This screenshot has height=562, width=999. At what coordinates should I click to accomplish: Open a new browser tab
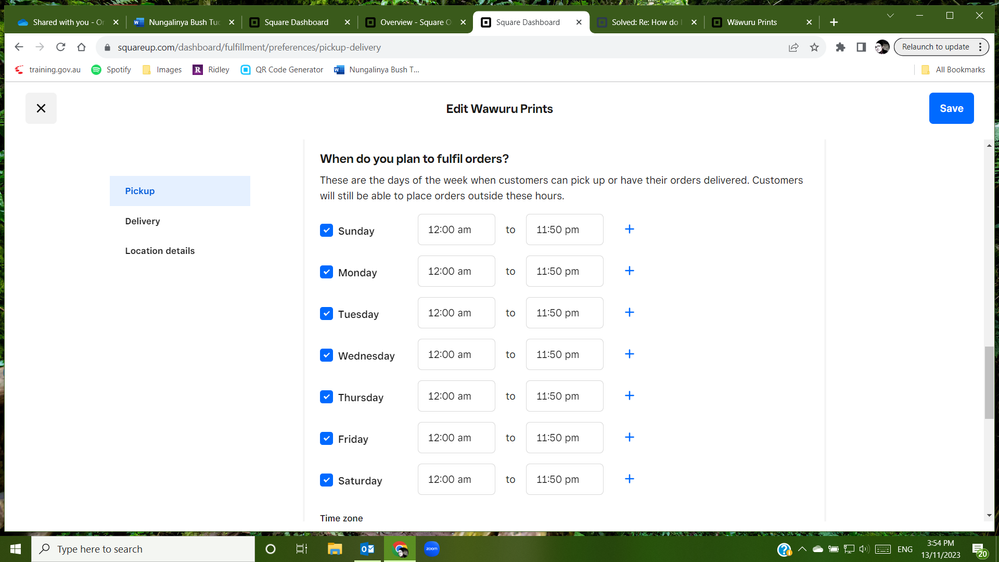coord(834,22)
